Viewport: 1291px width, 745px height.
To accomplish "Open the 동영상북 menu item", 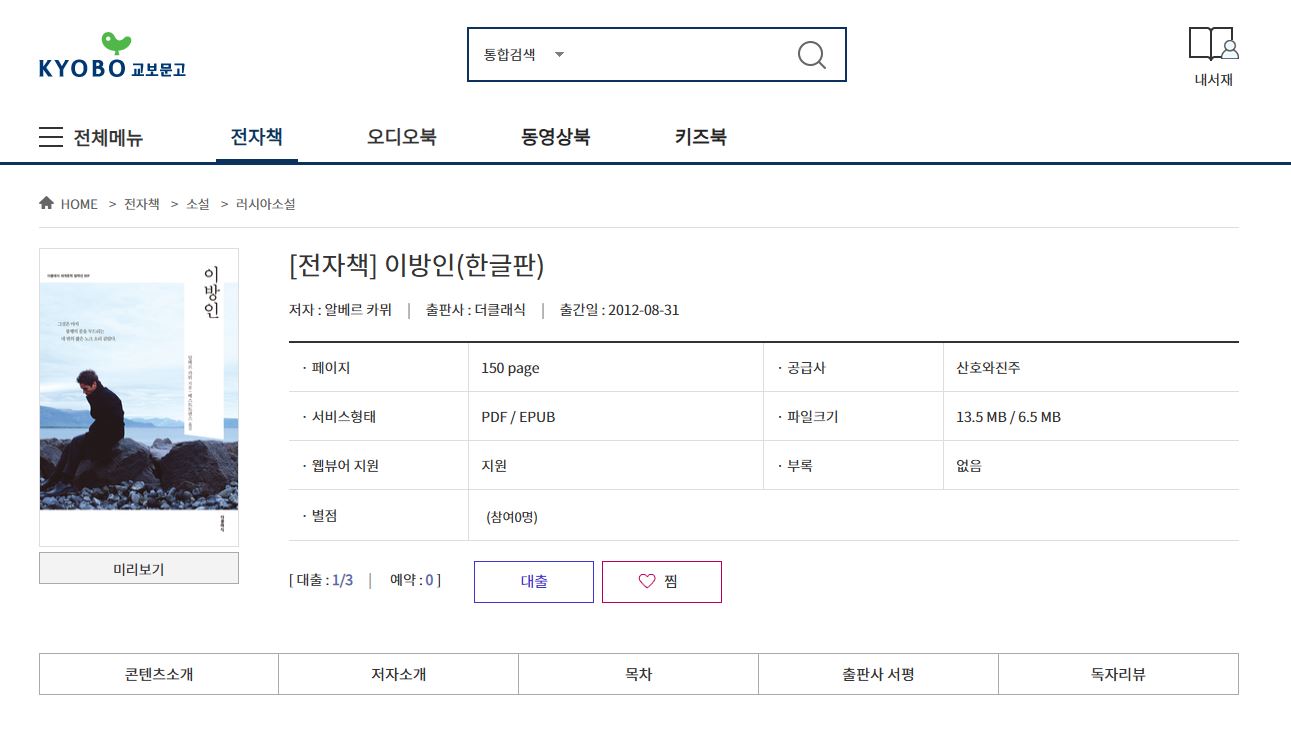I will point(555,137).
